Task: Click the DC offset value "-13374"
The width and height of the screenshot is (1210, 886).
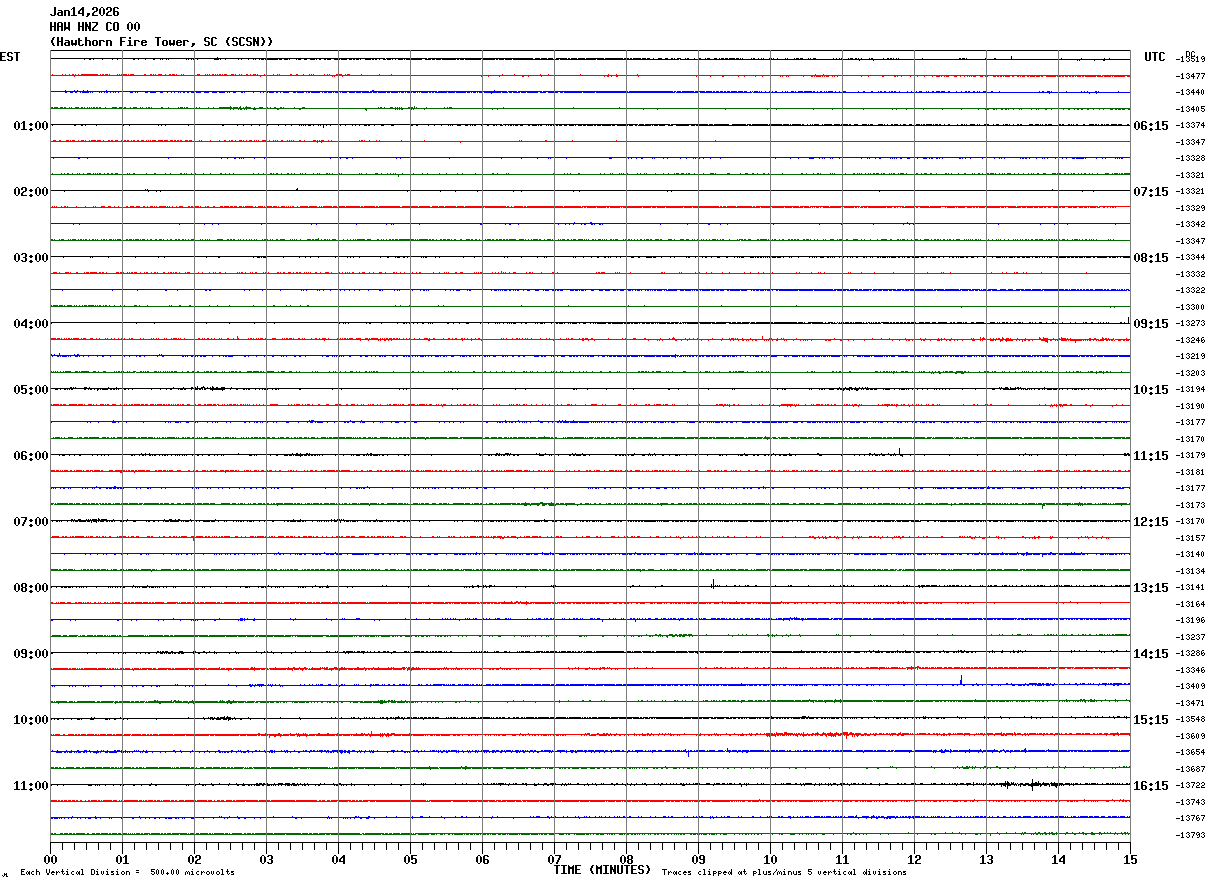Action: 1191,125
